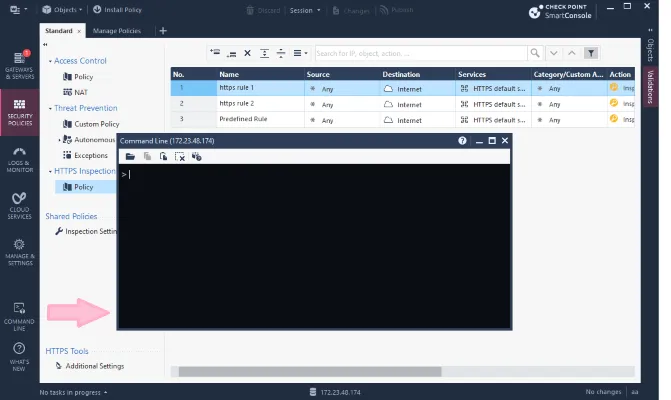This screenshot has height=400, width=671.
Task: Click the Services column header
Action: [493, 74]
